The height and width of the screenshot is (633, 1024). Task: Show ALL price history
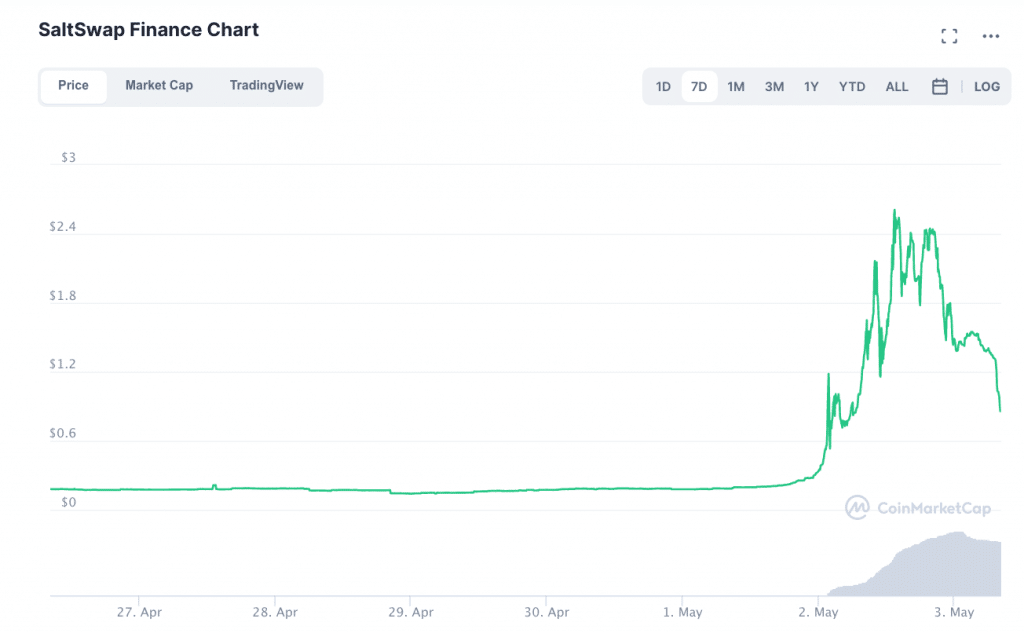click(x=897, y=87)
